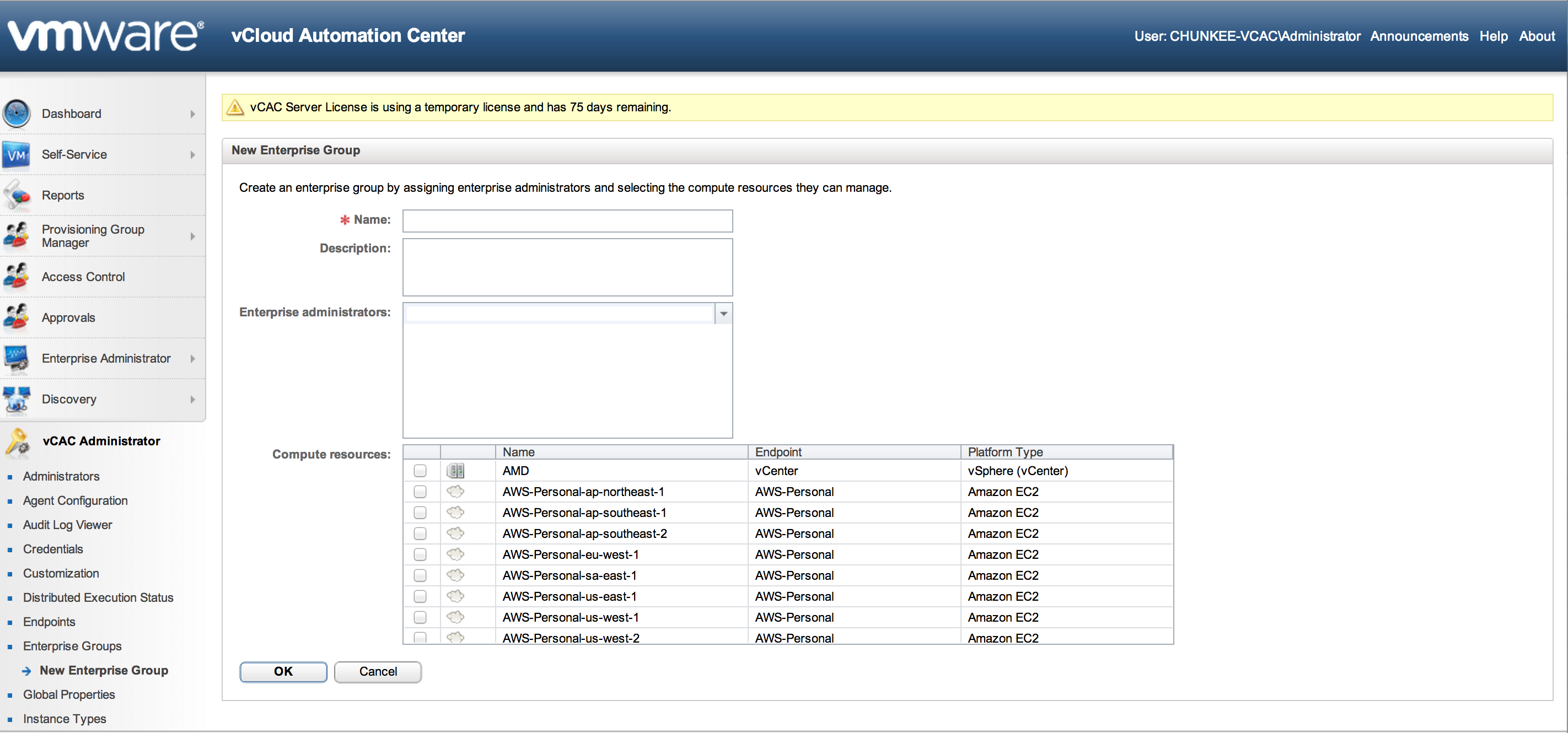Open the Enterprise administrators dropdown arrow
This screenshot has height=733, width=1568.
coord(723,313)
